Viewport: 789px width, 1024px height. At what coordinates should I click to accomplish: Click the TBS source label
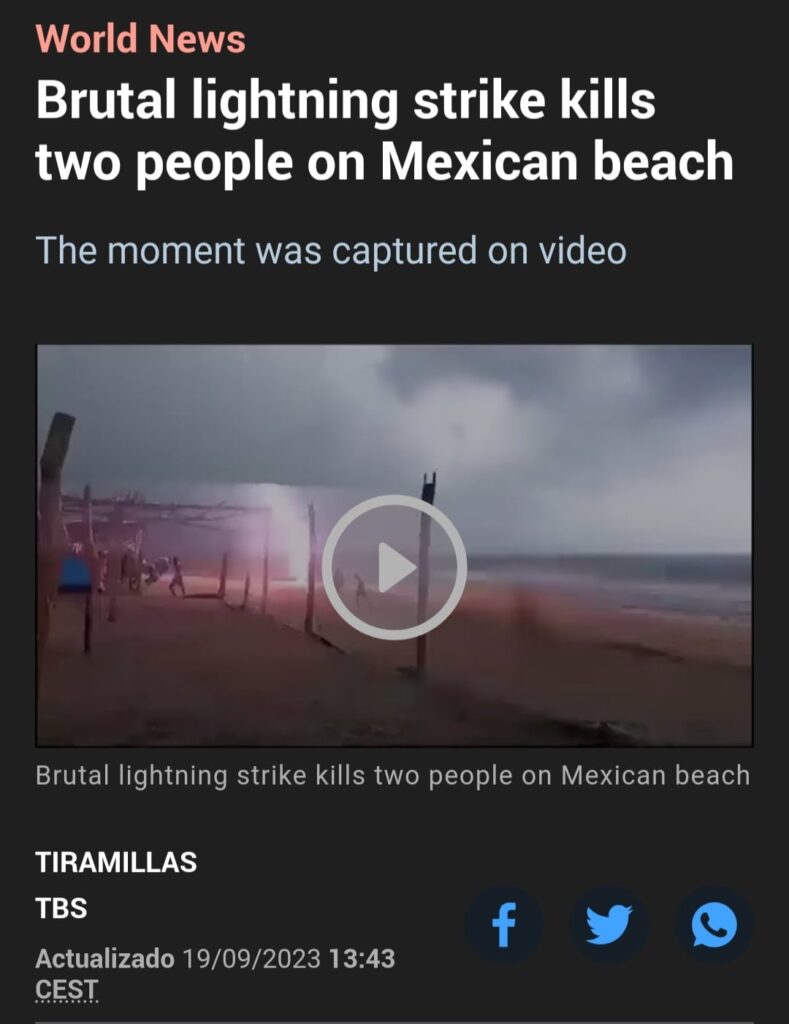tap(61, 908)
